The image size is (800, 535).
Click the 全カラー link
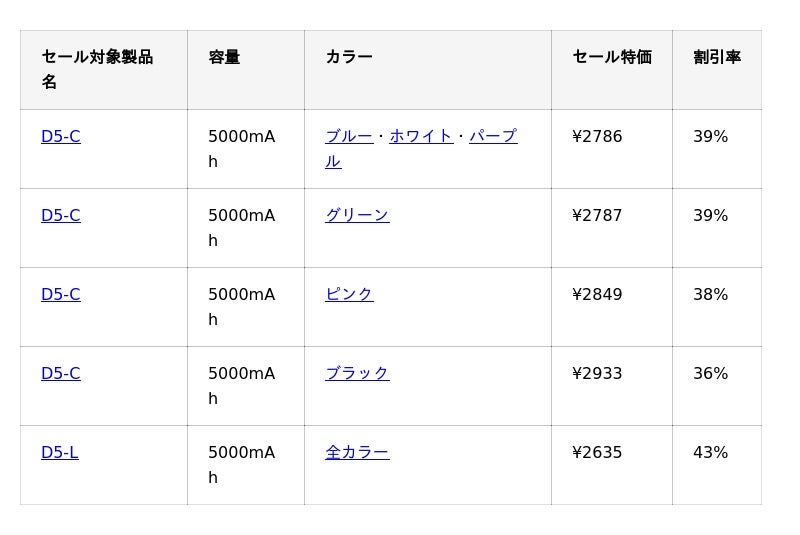(x=357, y=453)
